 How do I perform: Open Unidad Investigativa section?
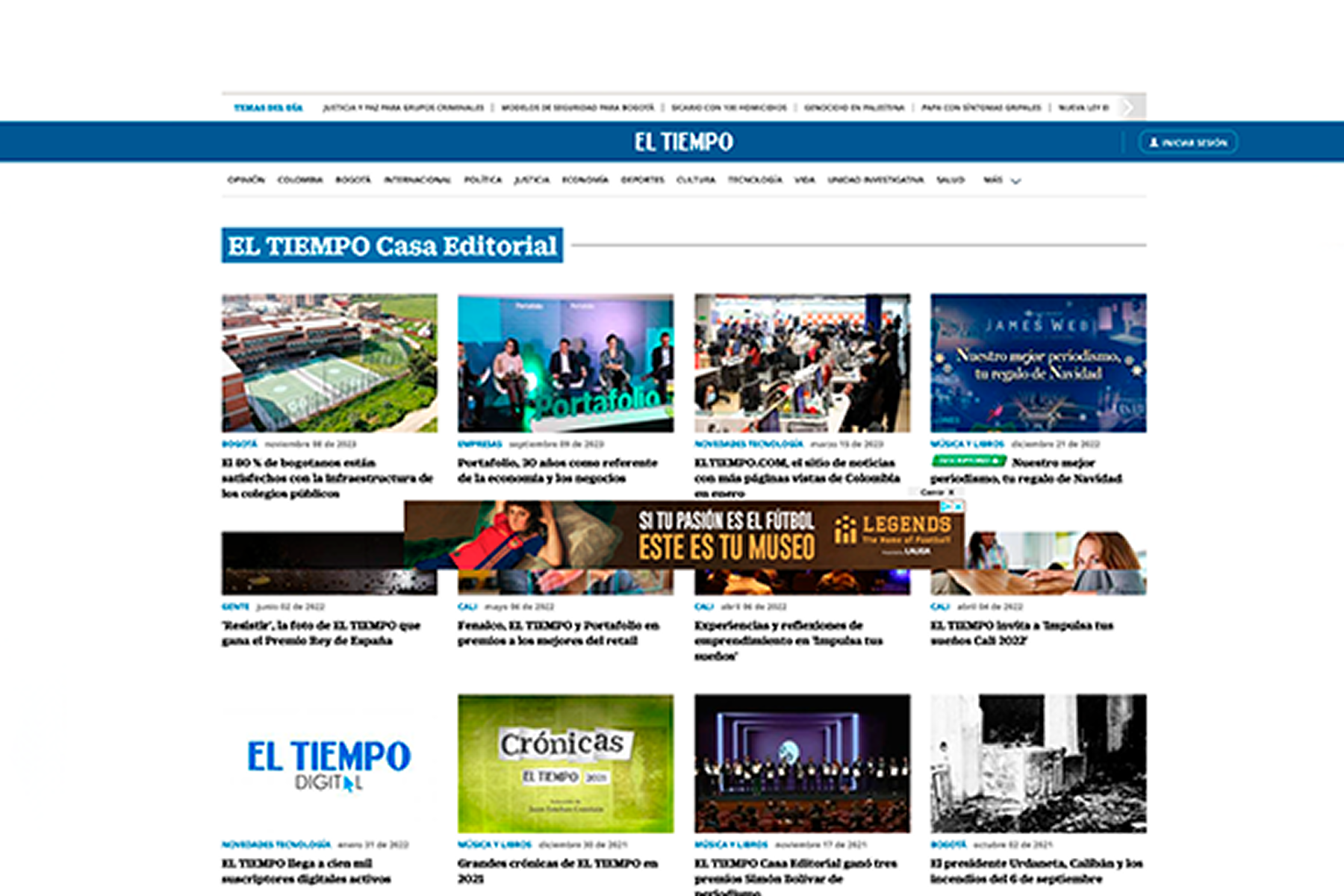coord(875,180)
